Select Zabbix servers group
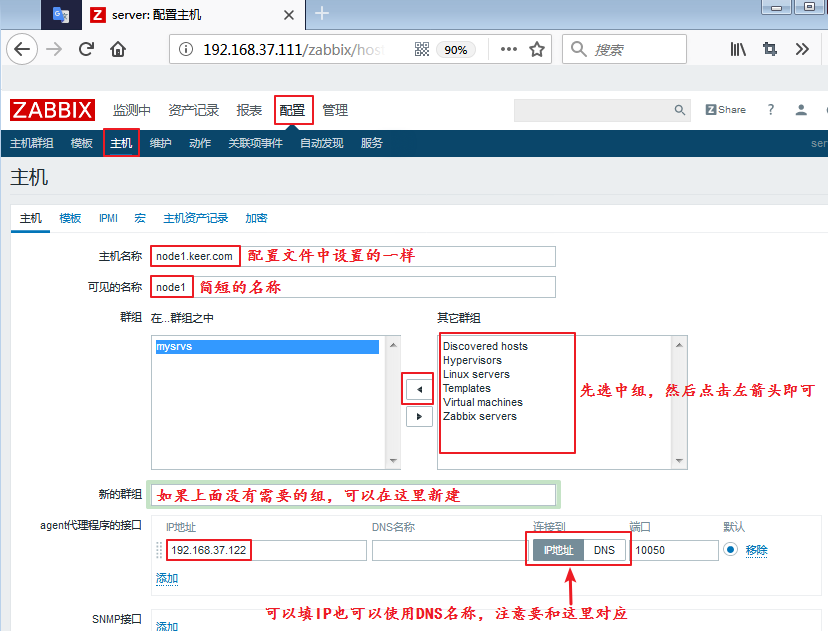Screen dimensions: 828x631 tap(479, 416)
